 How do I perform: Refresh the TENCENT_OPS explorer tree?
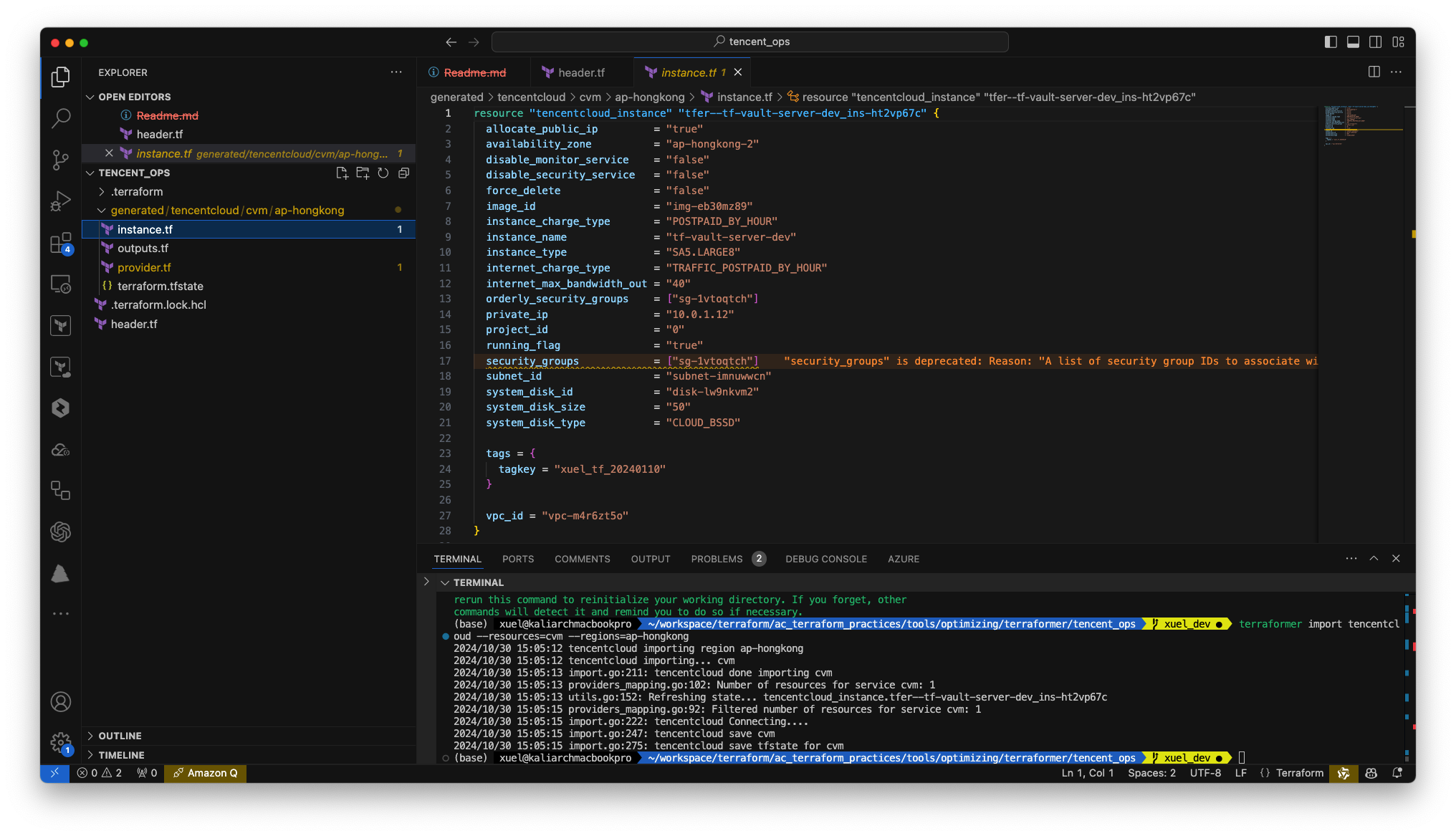(x=383, y=173)
